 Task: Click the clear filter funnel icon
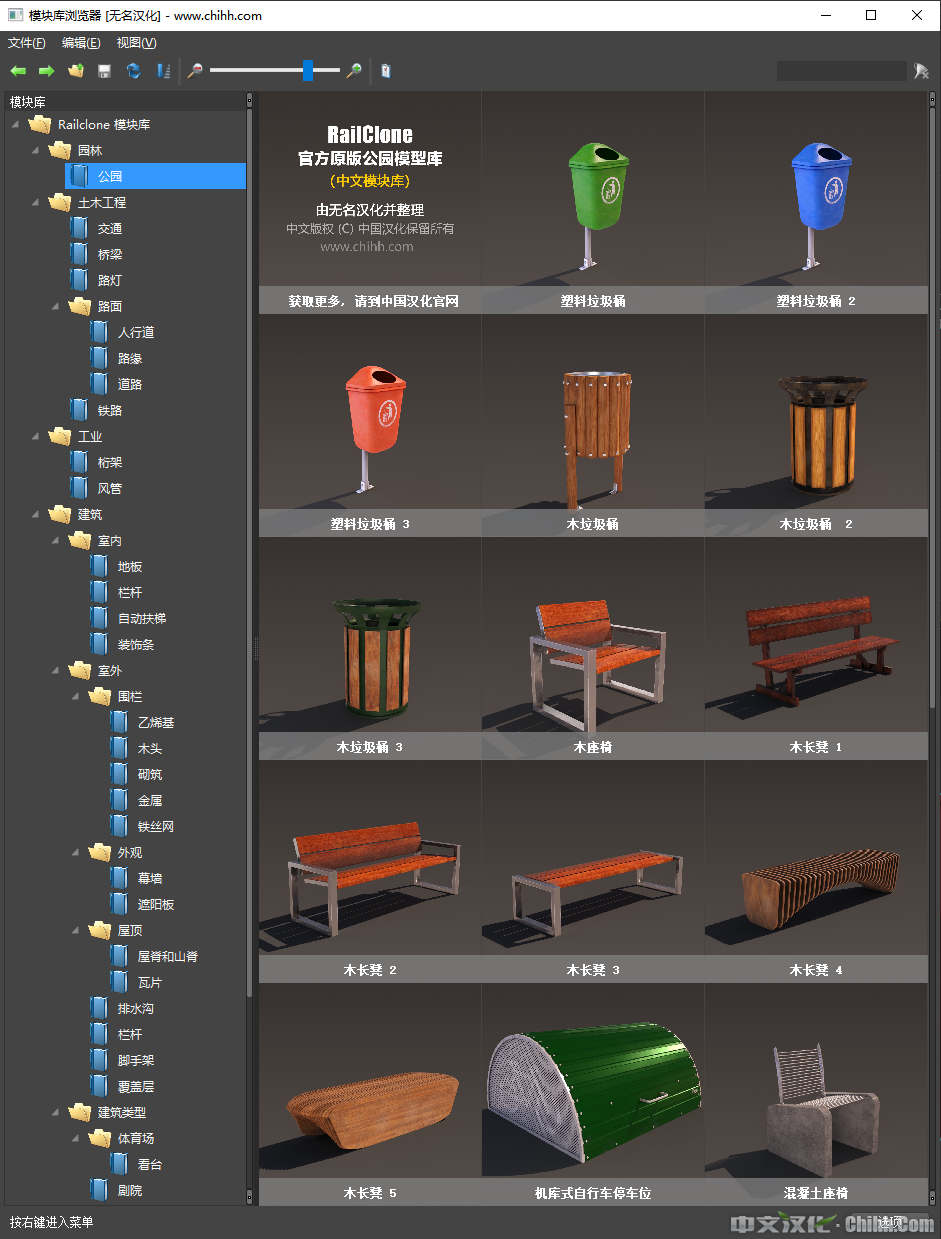[x=921, y=71]
